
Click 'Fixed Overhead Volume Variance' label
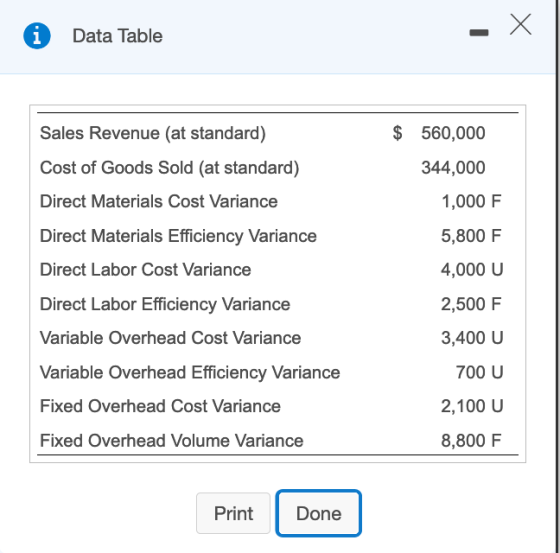coord(172,440)
